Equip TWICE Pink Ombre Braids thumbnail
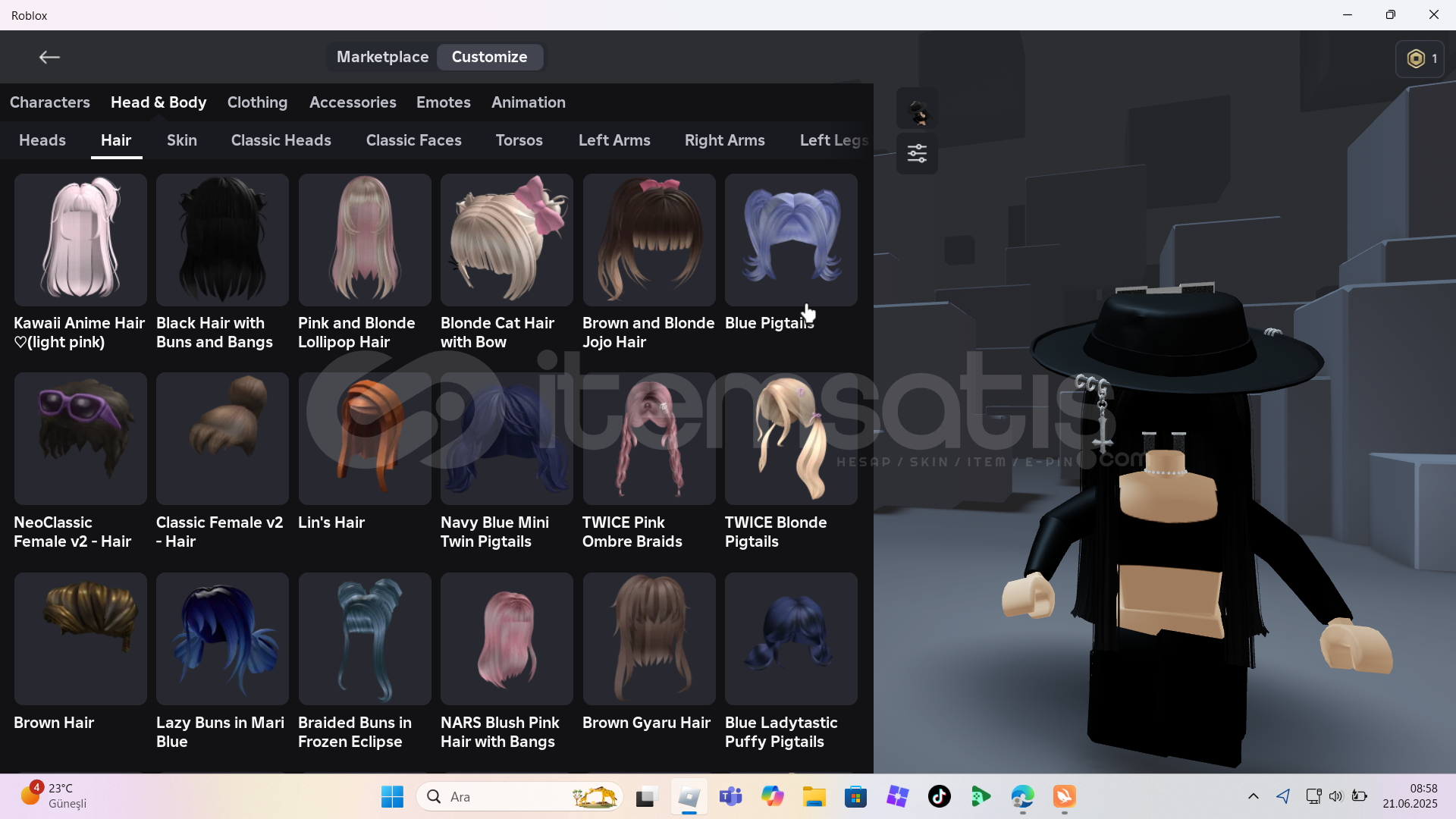 (649, 438)
